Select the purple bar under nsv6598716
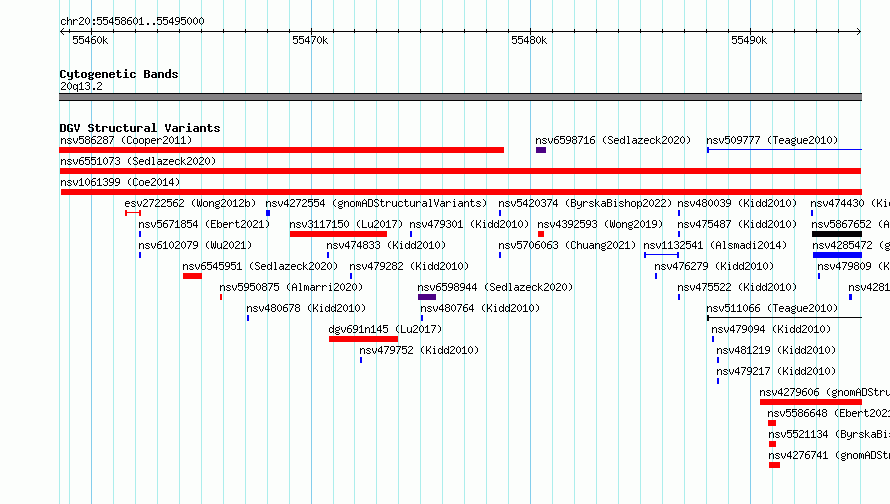 click(x=541, y=150)
